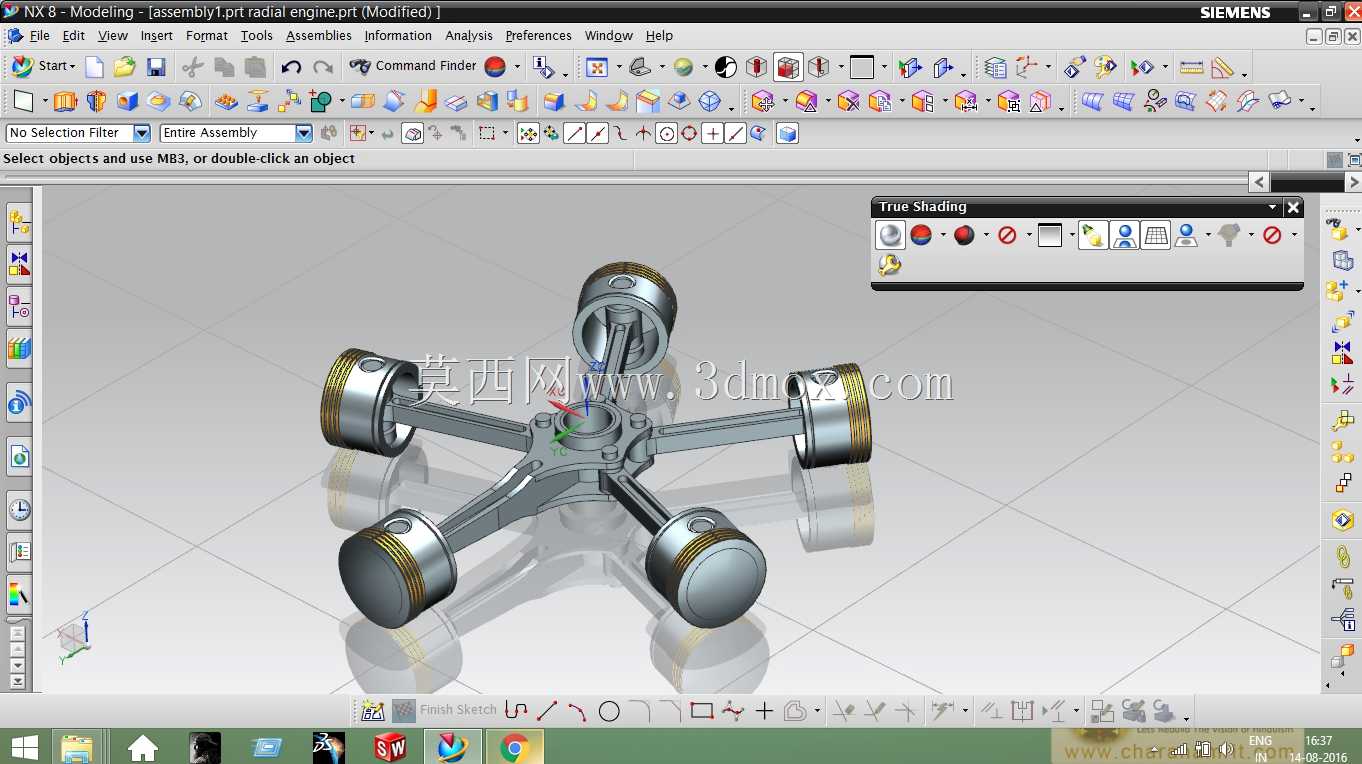Click the Unite boolean icon

pos(320,101)
